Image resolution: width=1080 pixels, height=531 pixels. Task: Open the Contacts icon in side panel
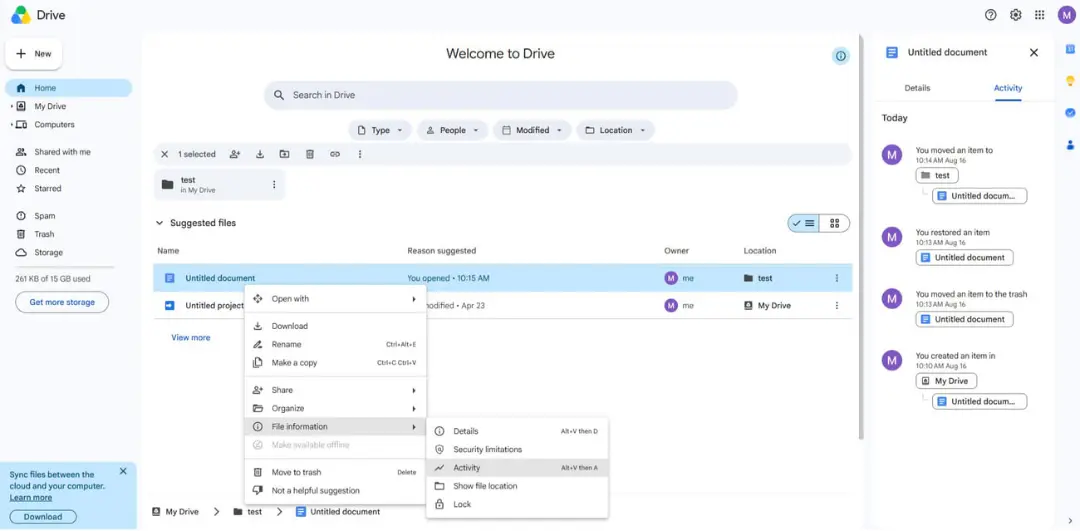[1070, 145]
